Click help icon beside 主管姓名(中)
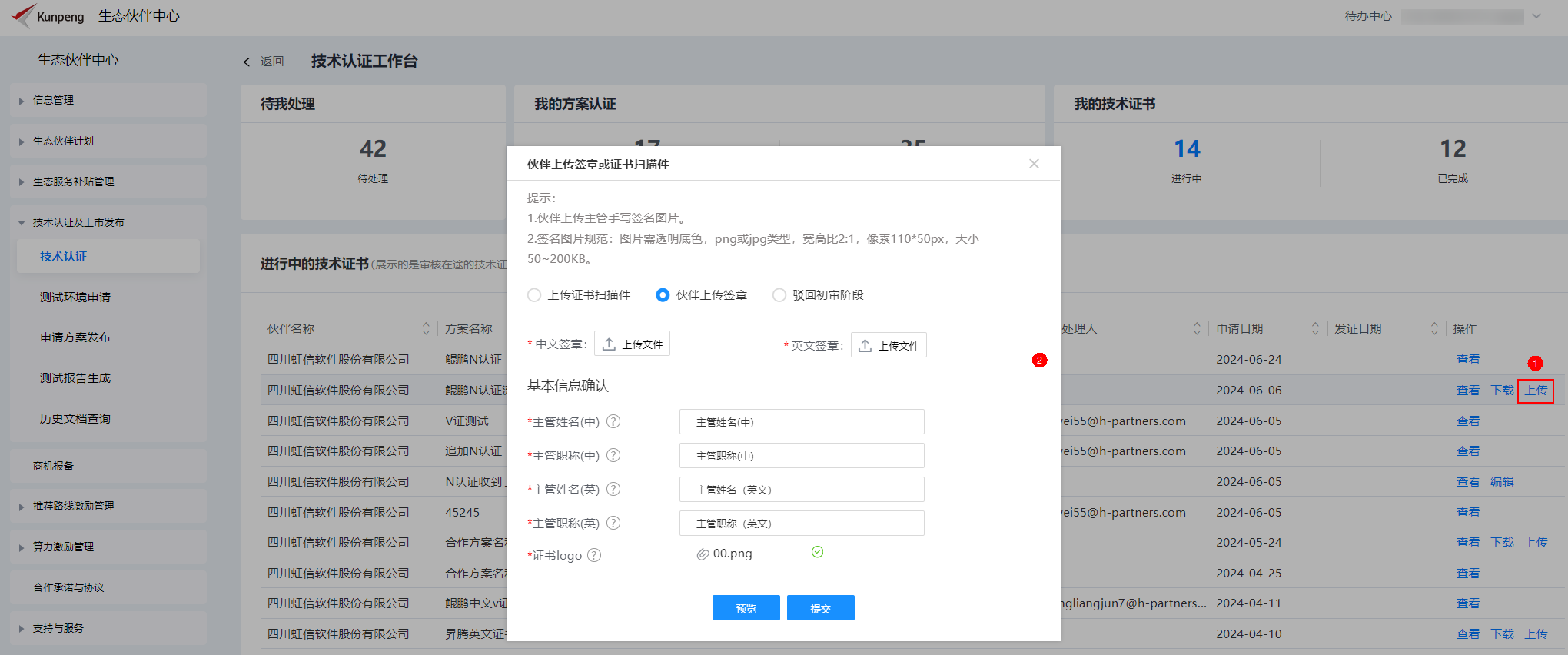1568x655 pixels. click(x=613, y=421)
